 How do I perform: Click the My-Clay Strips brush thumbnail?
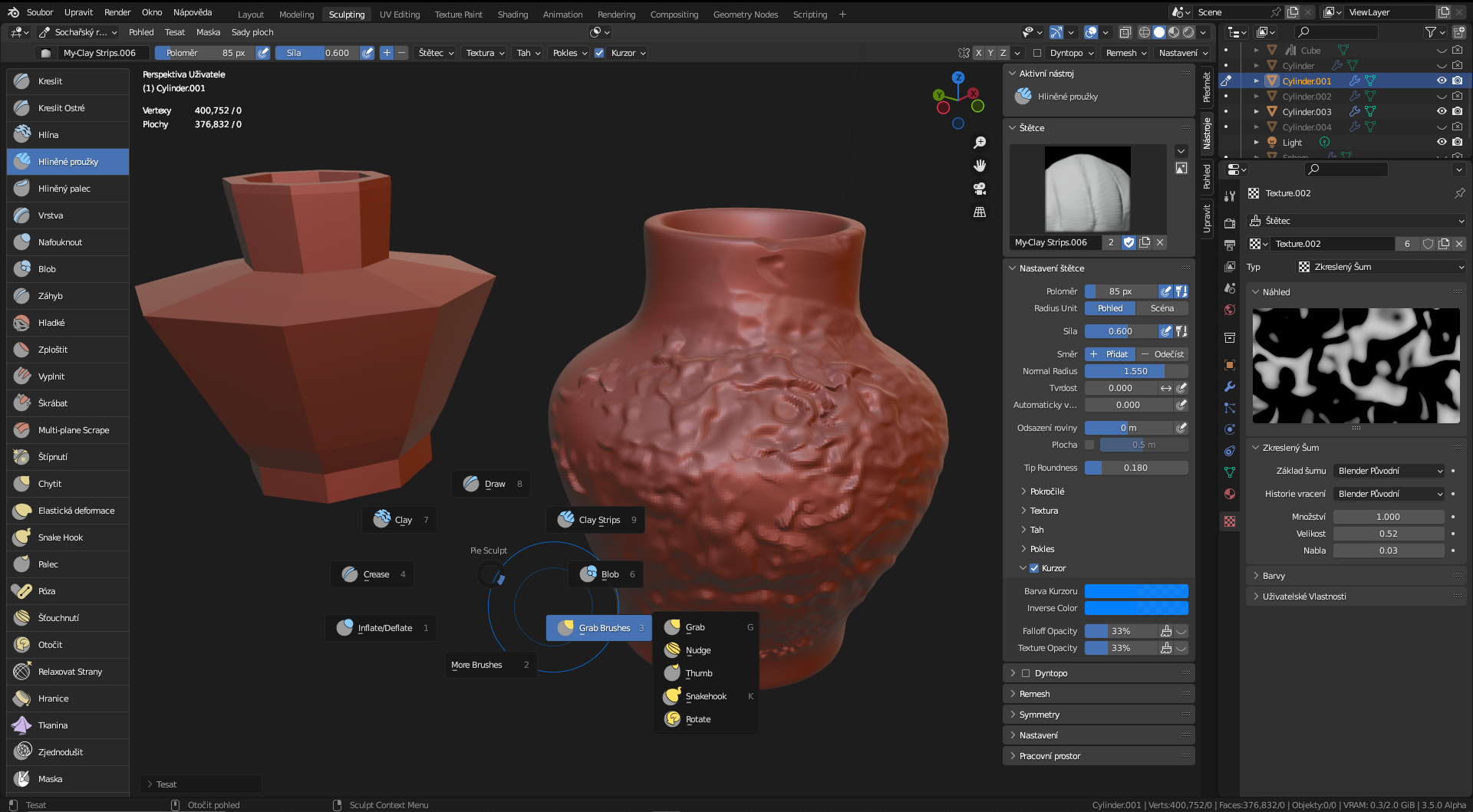pos(1088,189)
